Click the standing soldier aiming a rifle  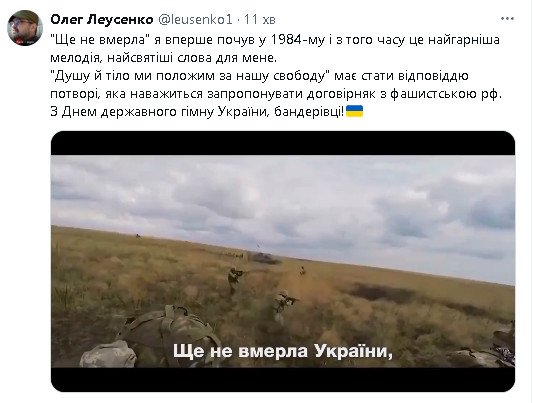click(x=235, y=279)
